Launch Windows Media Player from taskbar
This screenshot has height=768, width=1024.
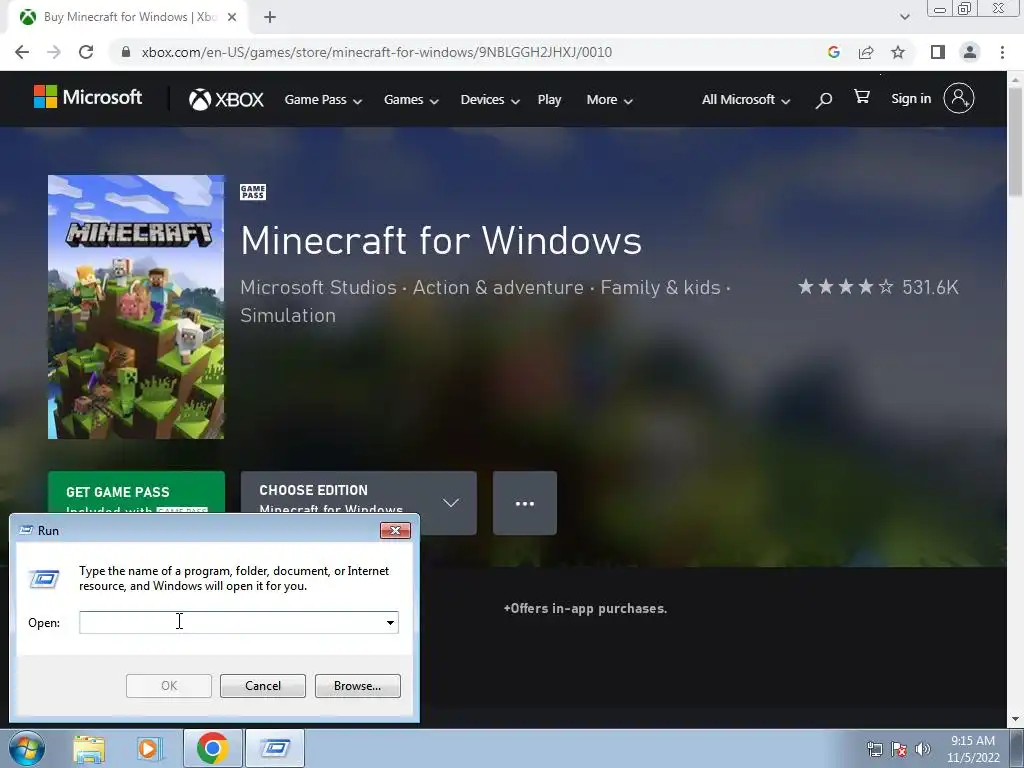[x=149, y=748]
